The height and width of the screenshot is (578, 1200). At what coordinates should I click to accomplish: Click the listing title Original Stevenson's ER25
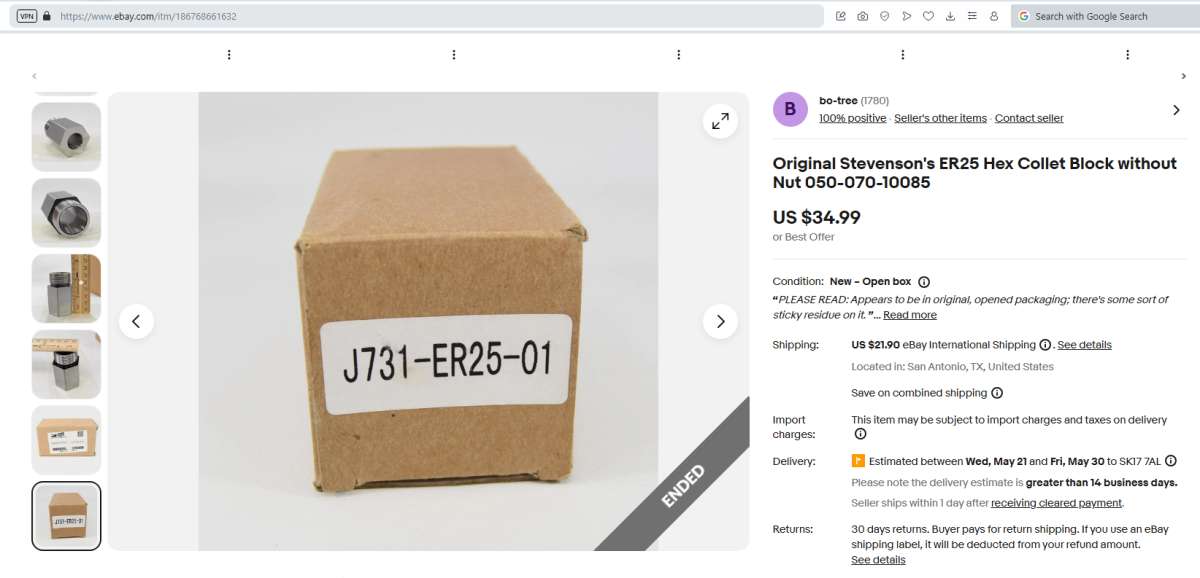(x=975, y=172)
